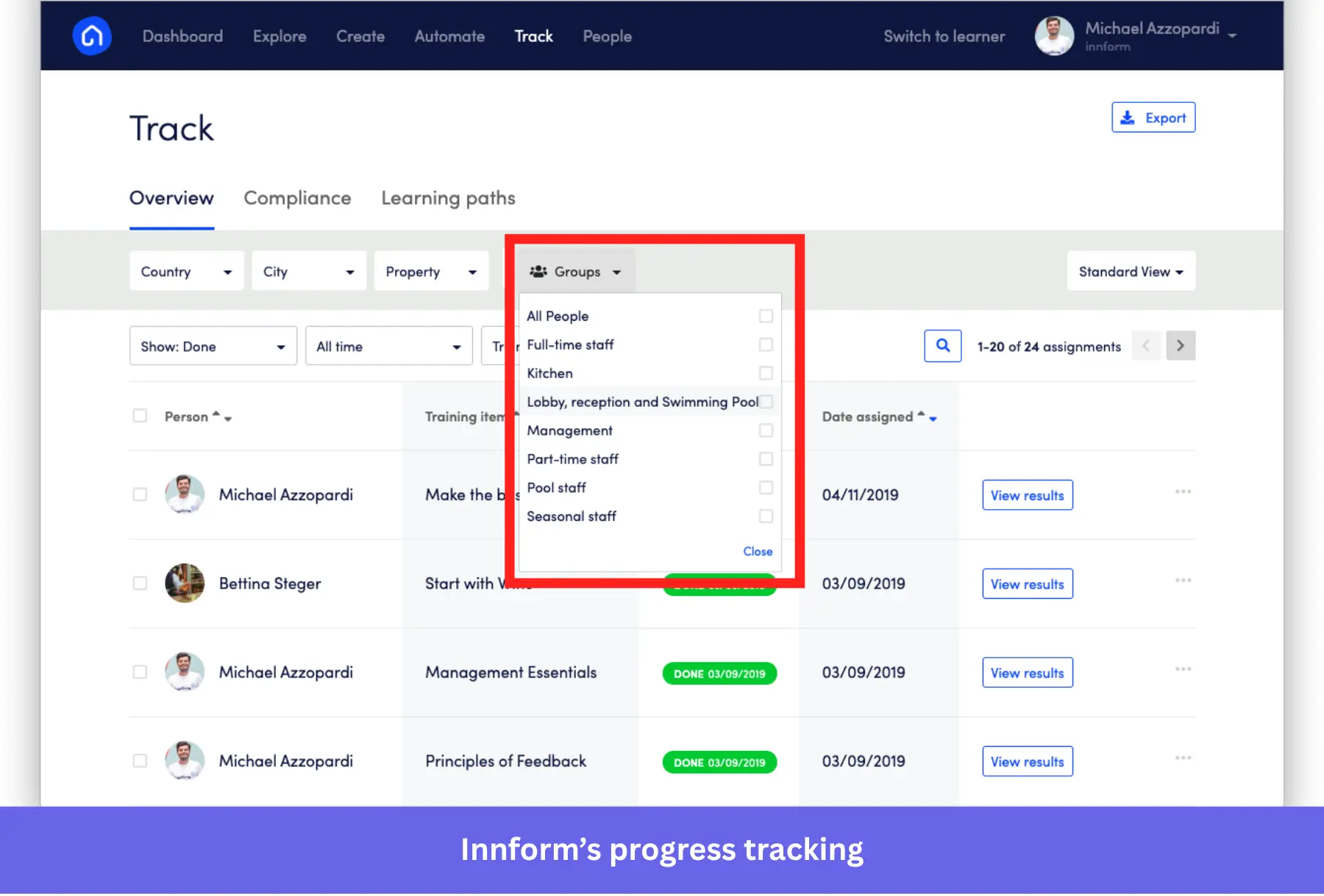Check the Part-time staff checkbox

point(766,459)
